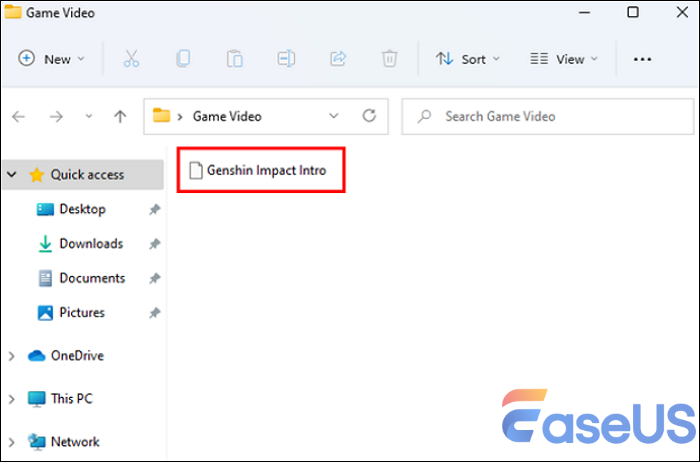Select Network in the sidebar
This screenshot has height=462, width=700.
click(63, 442)
